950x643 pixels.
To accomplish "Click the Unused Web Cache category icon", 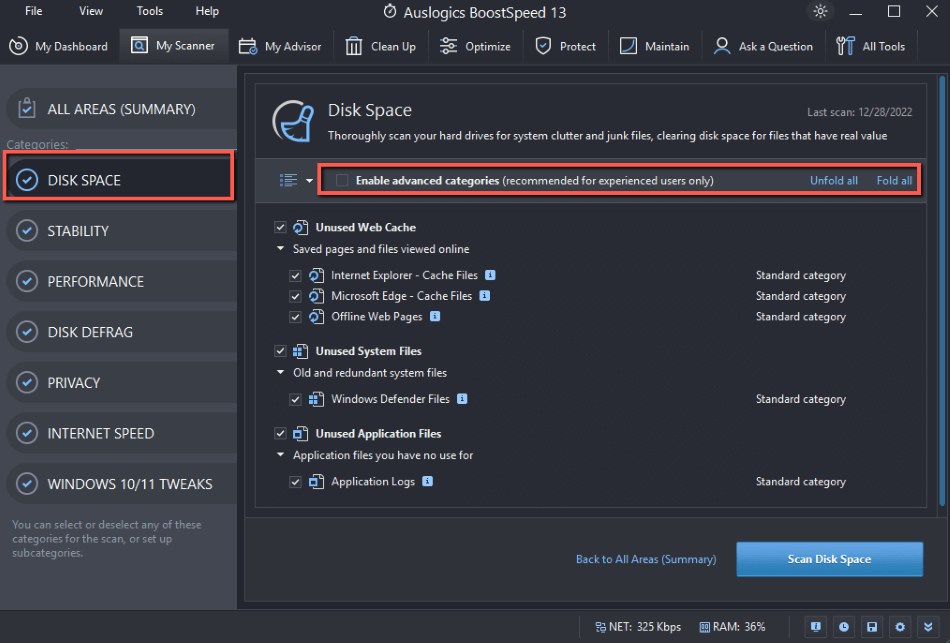I will point(301,228).
